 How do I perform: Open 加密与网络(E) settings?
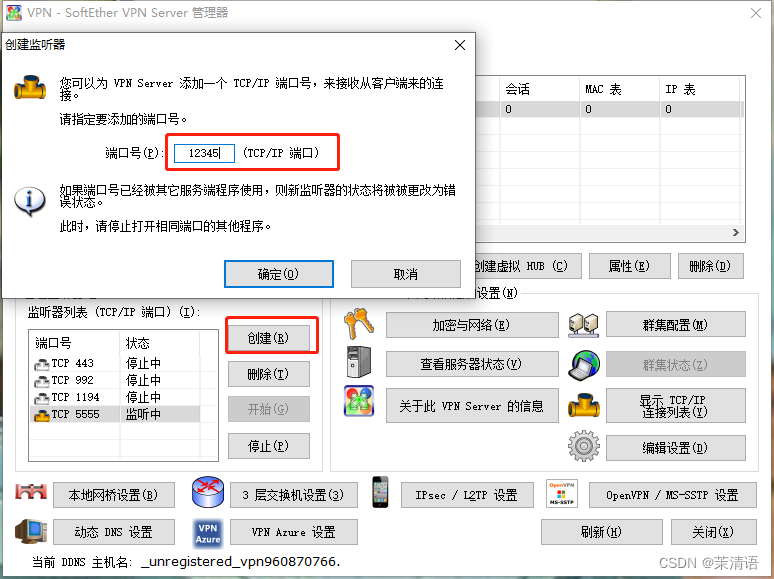point(472,325)
